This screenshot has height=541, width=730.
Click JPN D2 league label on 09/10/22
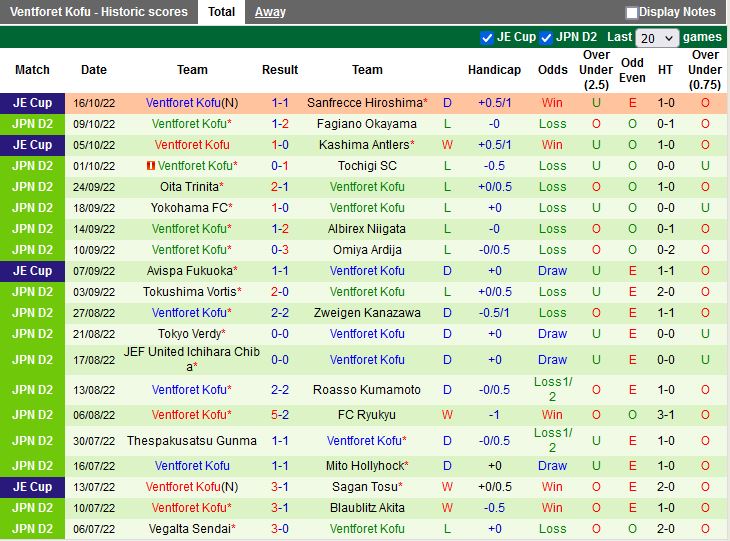pos(32,124)
